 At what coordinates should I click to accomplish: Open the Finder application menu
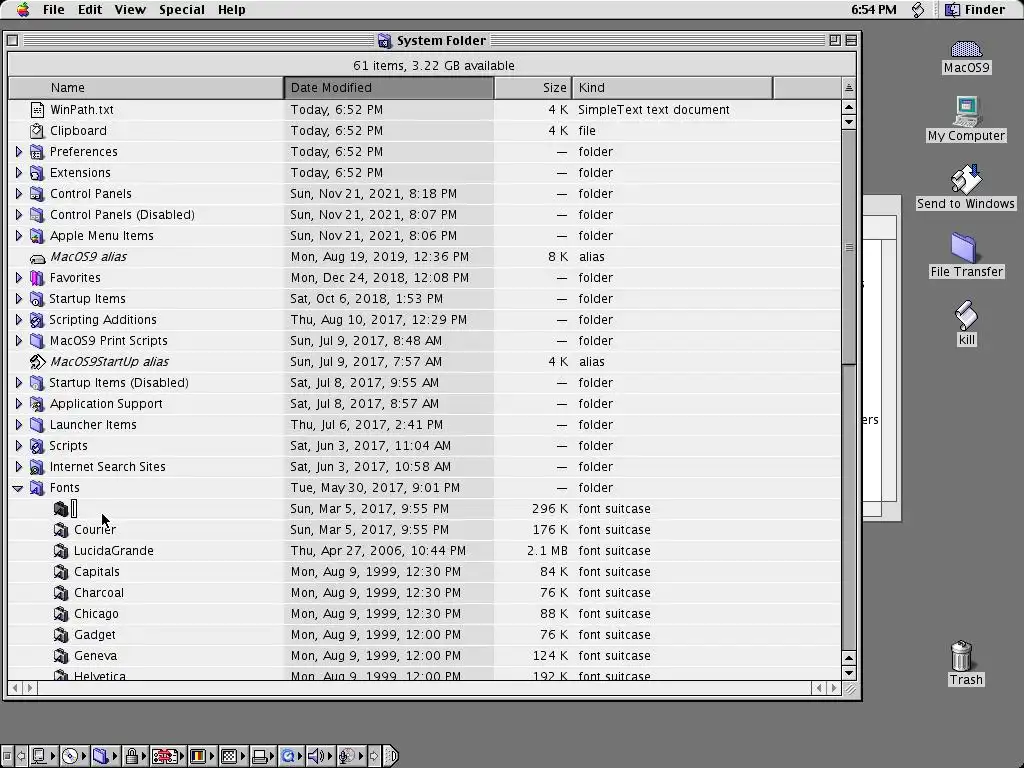(976, 10)
